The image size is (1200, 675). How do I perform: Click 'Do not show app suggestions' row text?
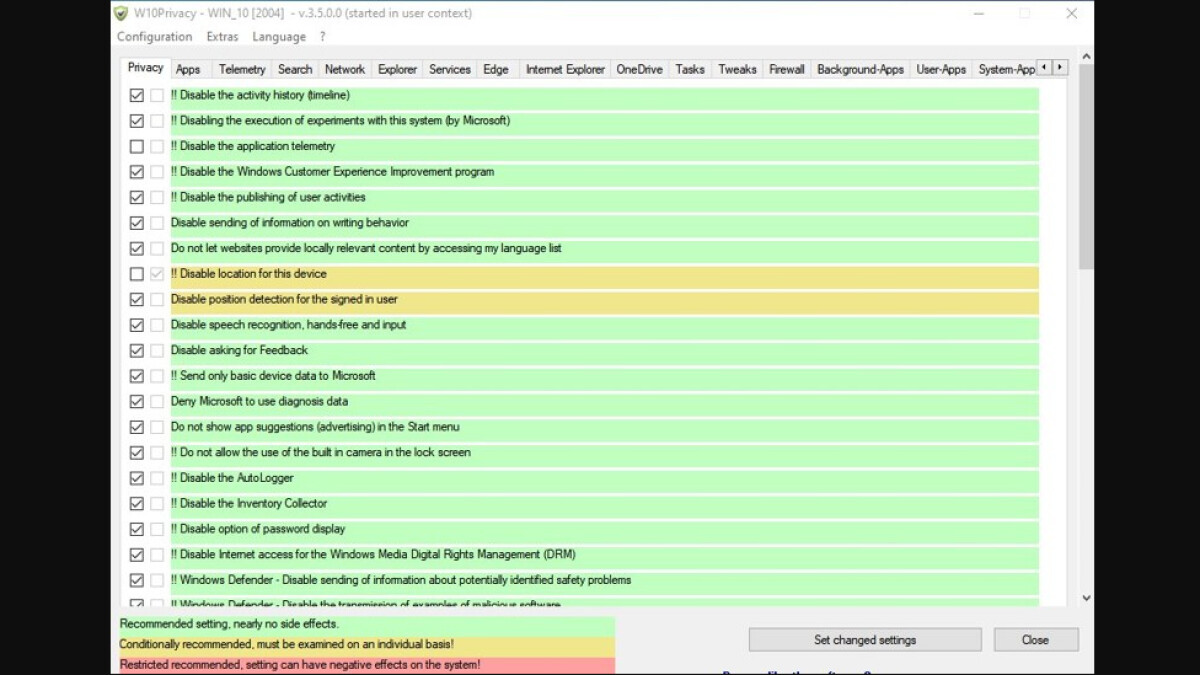tap(315, 427)
